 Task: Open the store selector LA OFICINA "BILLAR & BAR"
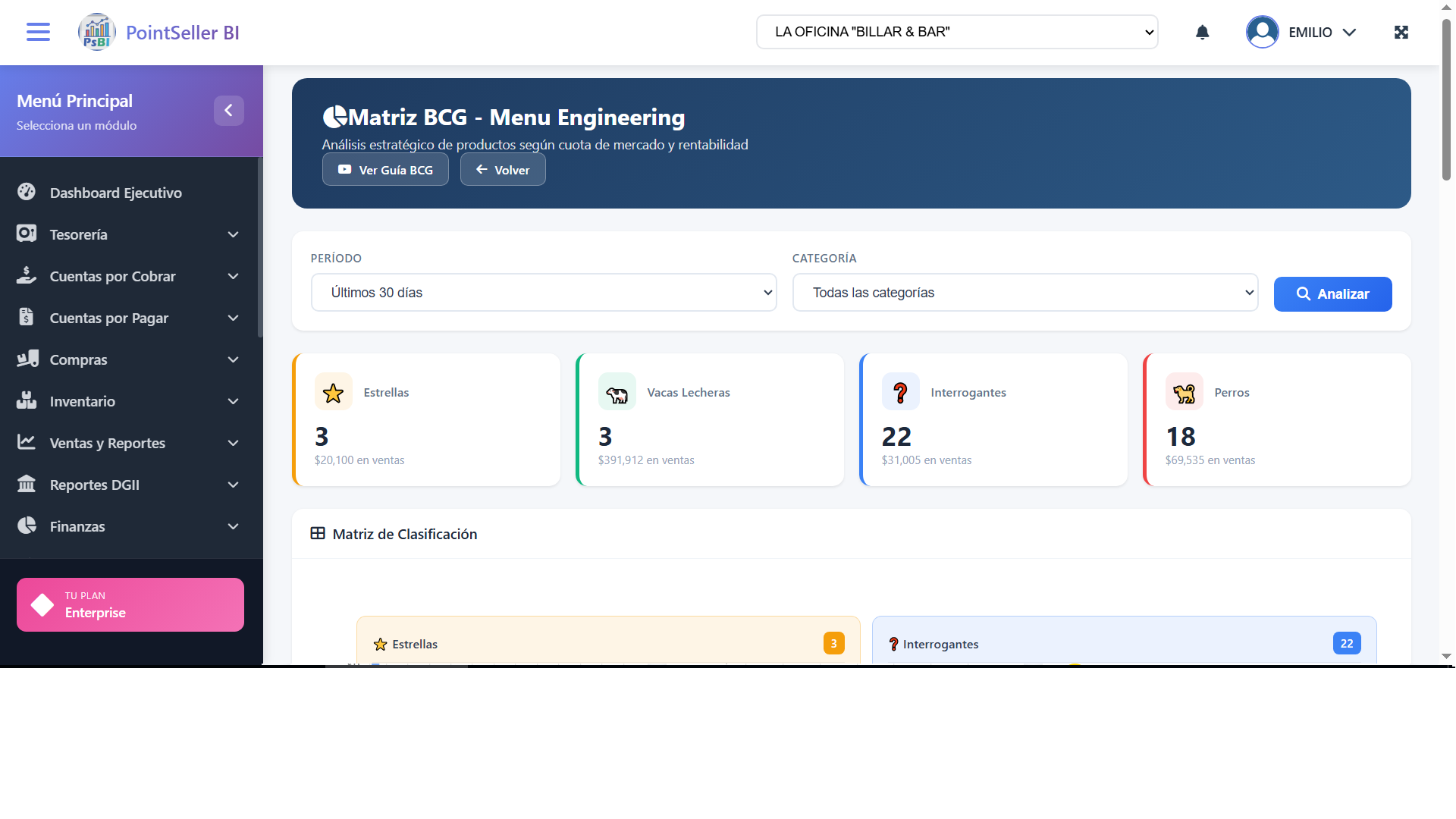coord(957,32)
